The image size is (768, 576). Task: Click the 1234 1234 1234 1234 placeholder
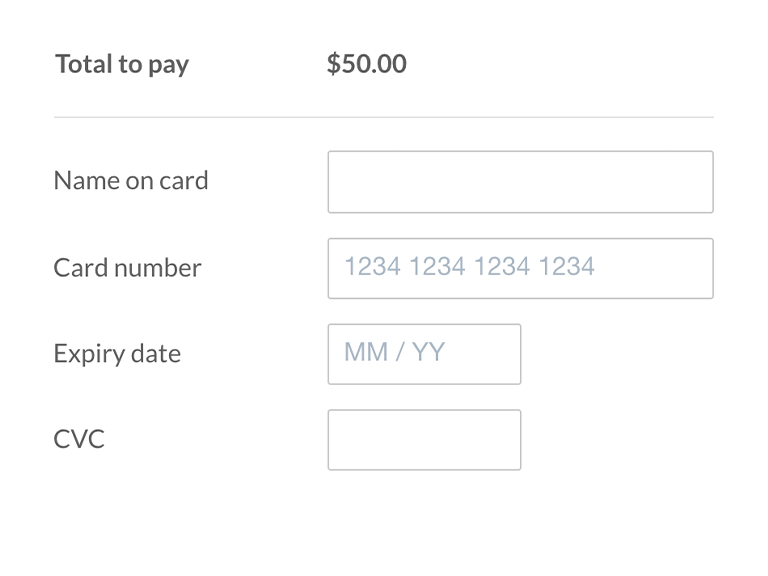[x=469, y=267]
